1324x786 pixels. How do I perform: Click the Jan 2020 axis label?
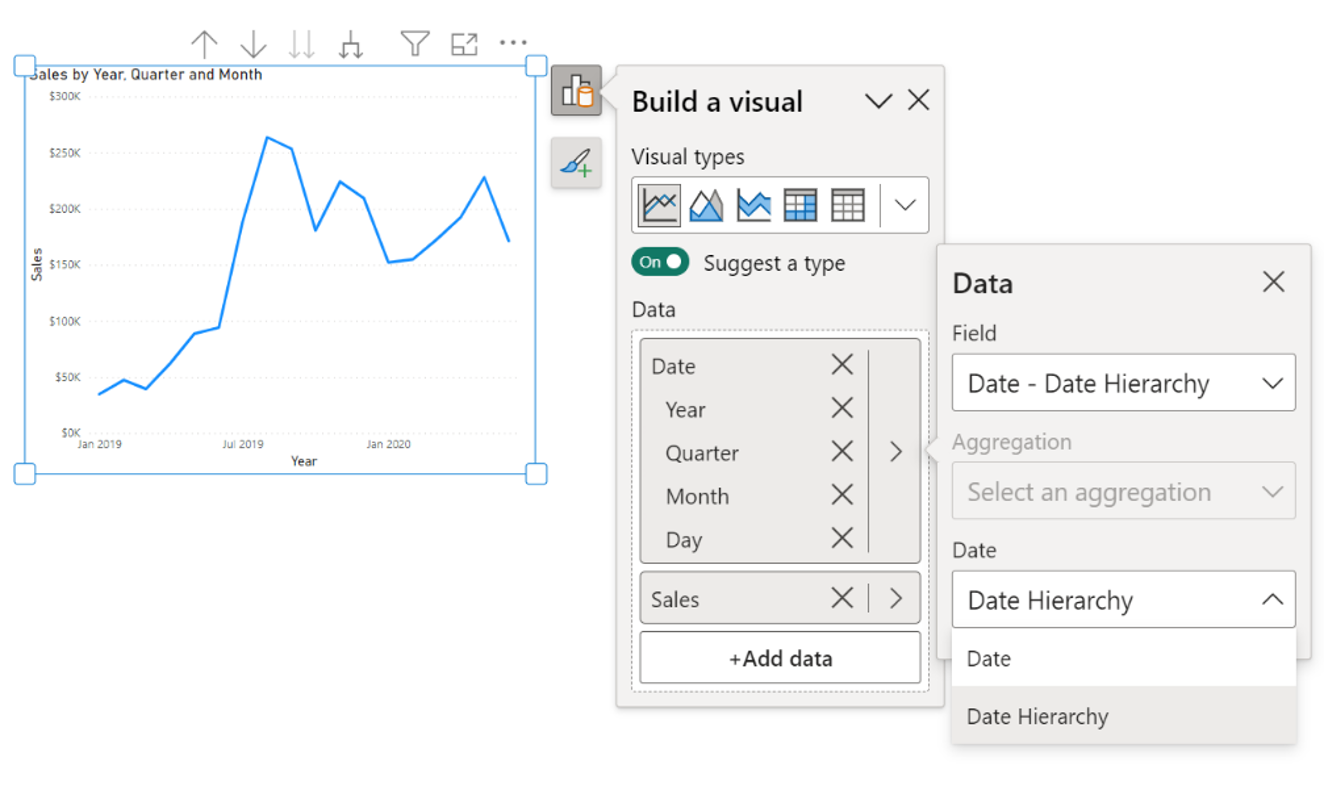388,444
